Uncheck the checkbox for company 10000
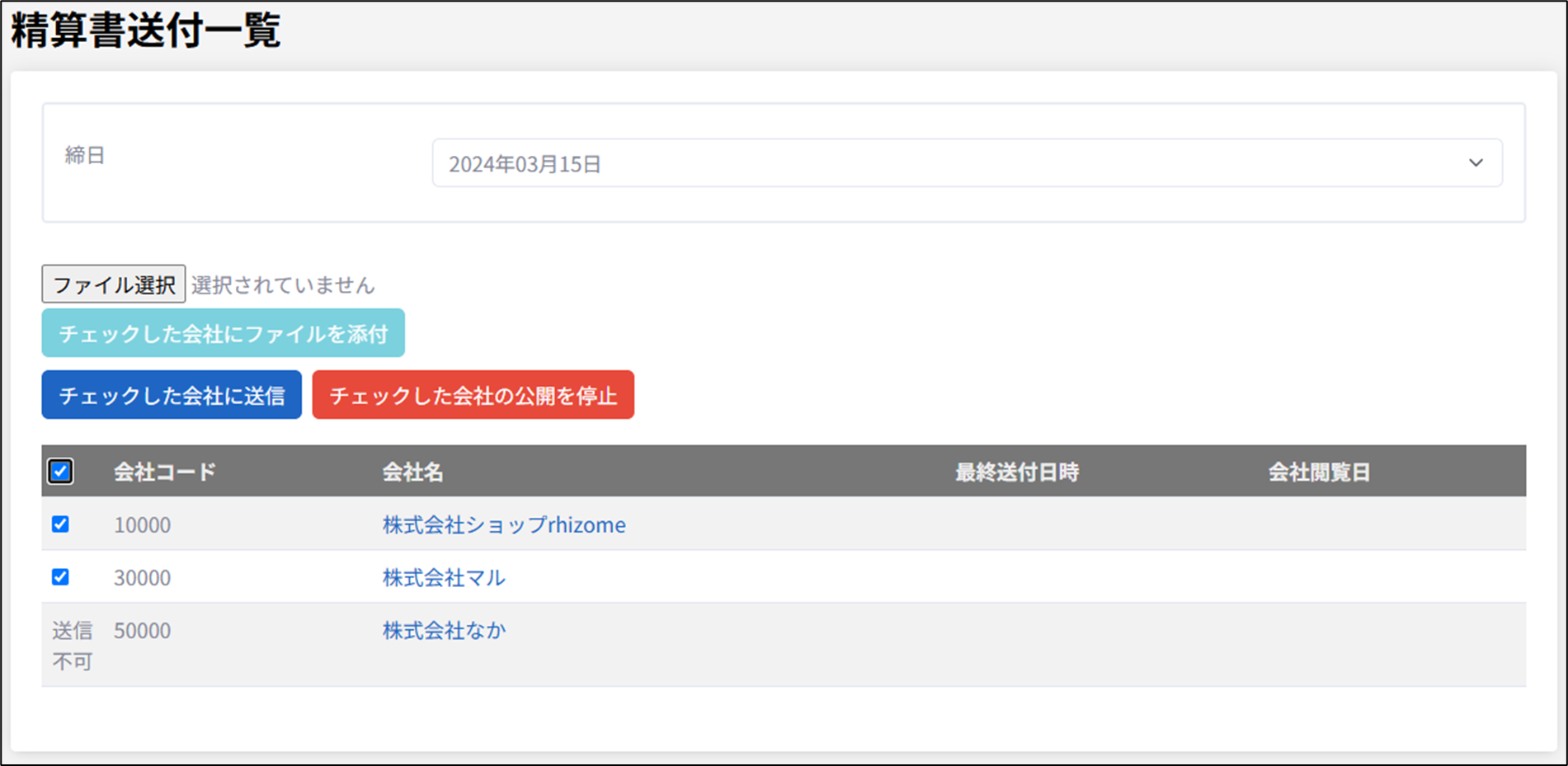 coord(60,524)
